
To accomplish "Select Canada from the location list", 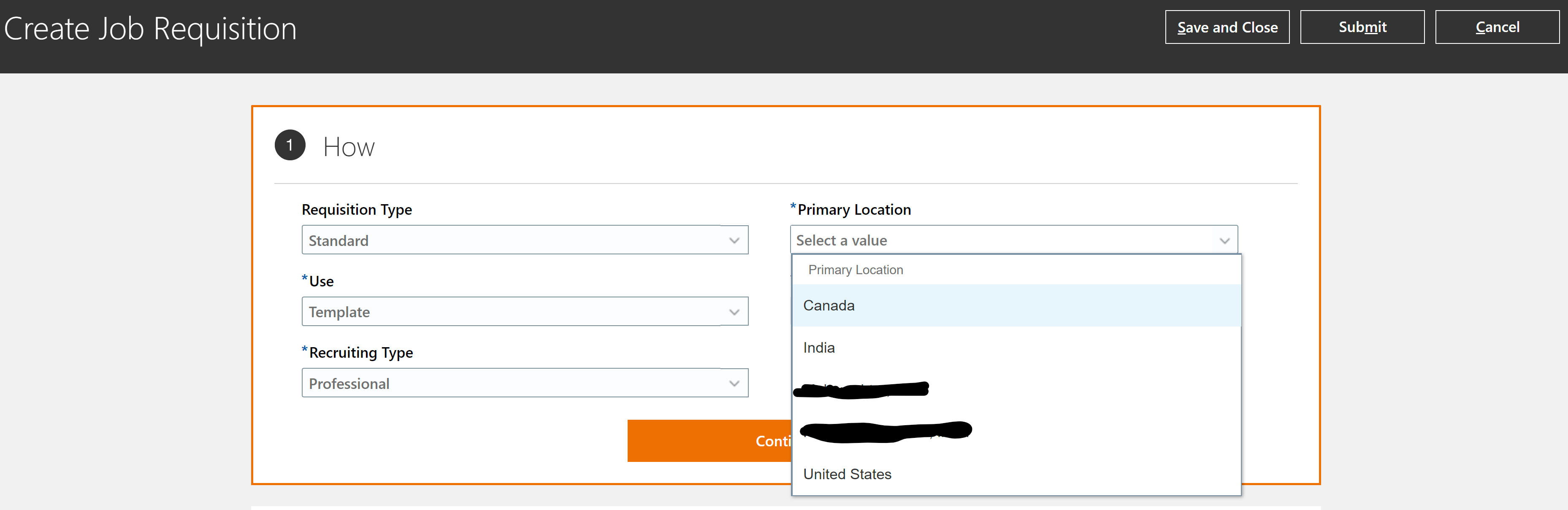I will click(829, 305).
